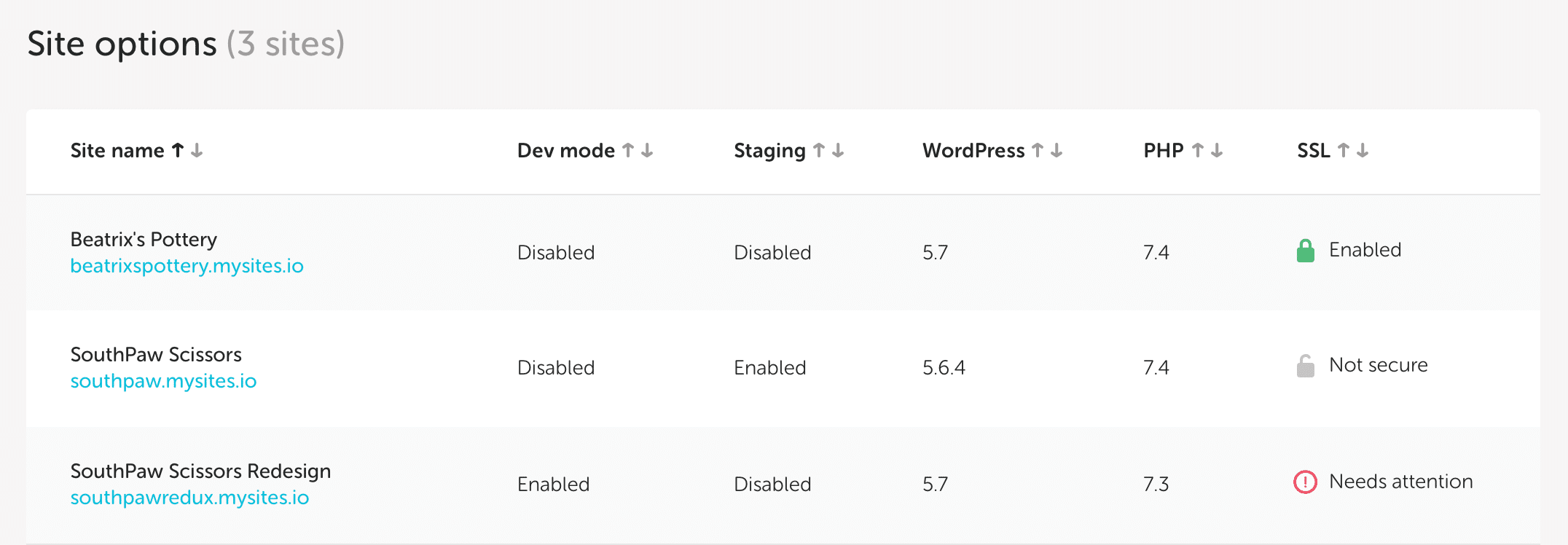The height and width of the screenshot is (545, 1568).
Task: Sort SSL column ascending arrow
Action: pos(1344,150)
